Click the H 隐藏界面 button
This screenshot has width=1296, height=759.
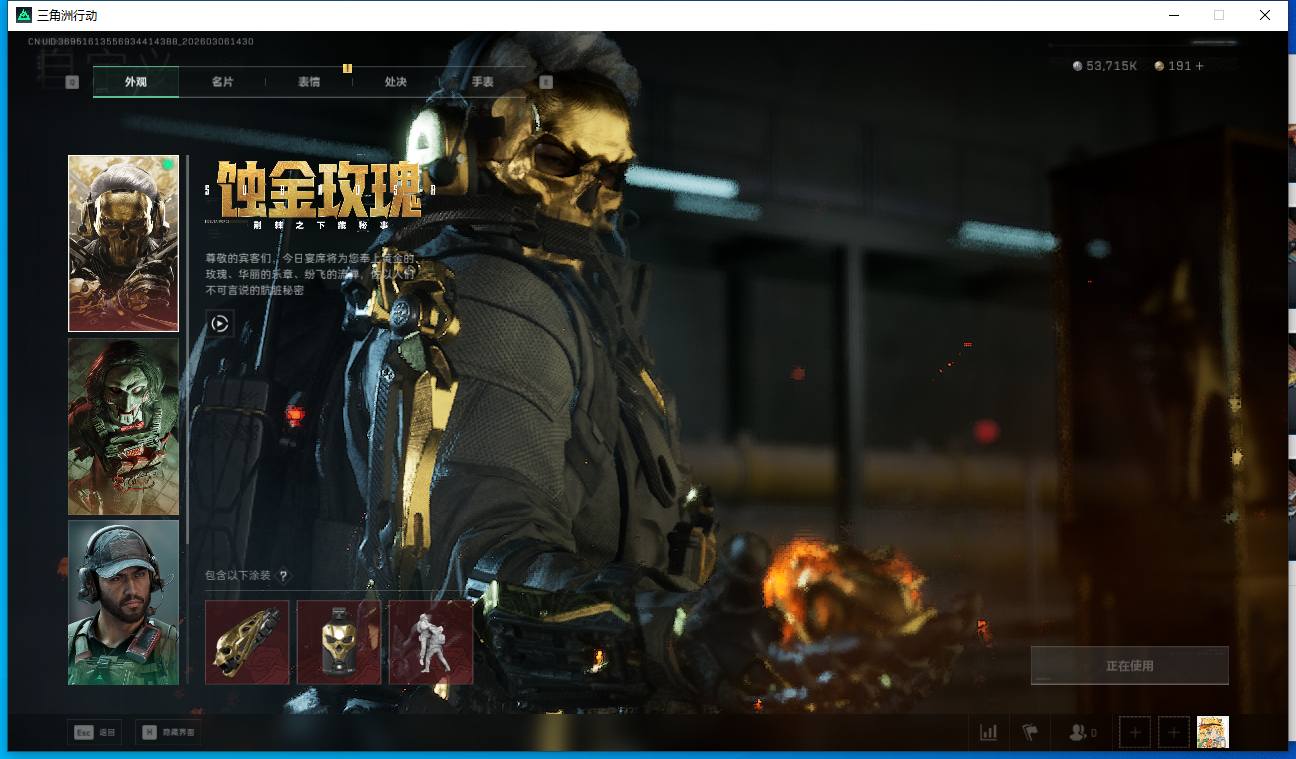168,733
